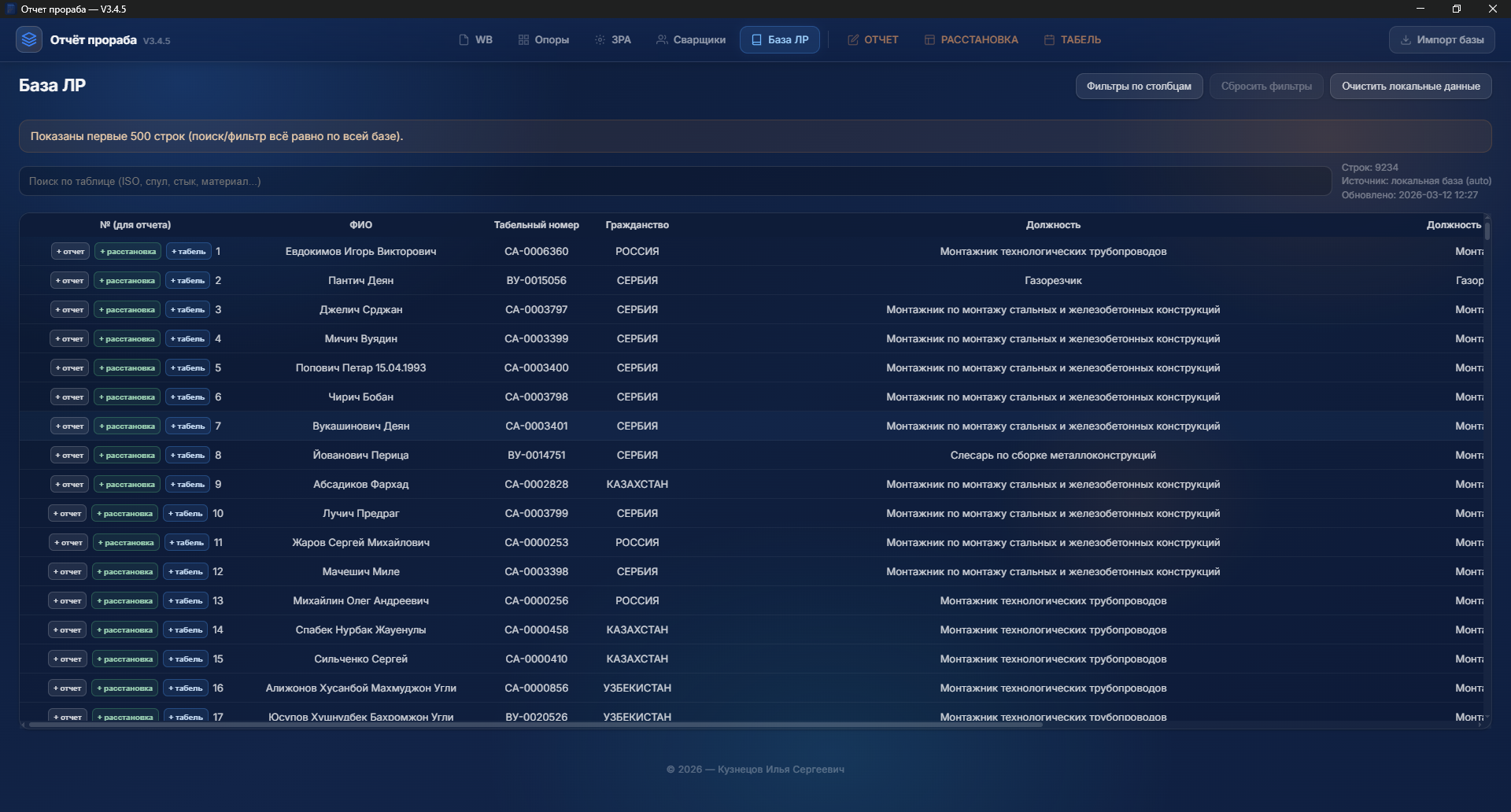Screen dimensions: 1511x812
Task: Add Евдокимов Игорь Викторович to отчет
Action: (69, 252)
